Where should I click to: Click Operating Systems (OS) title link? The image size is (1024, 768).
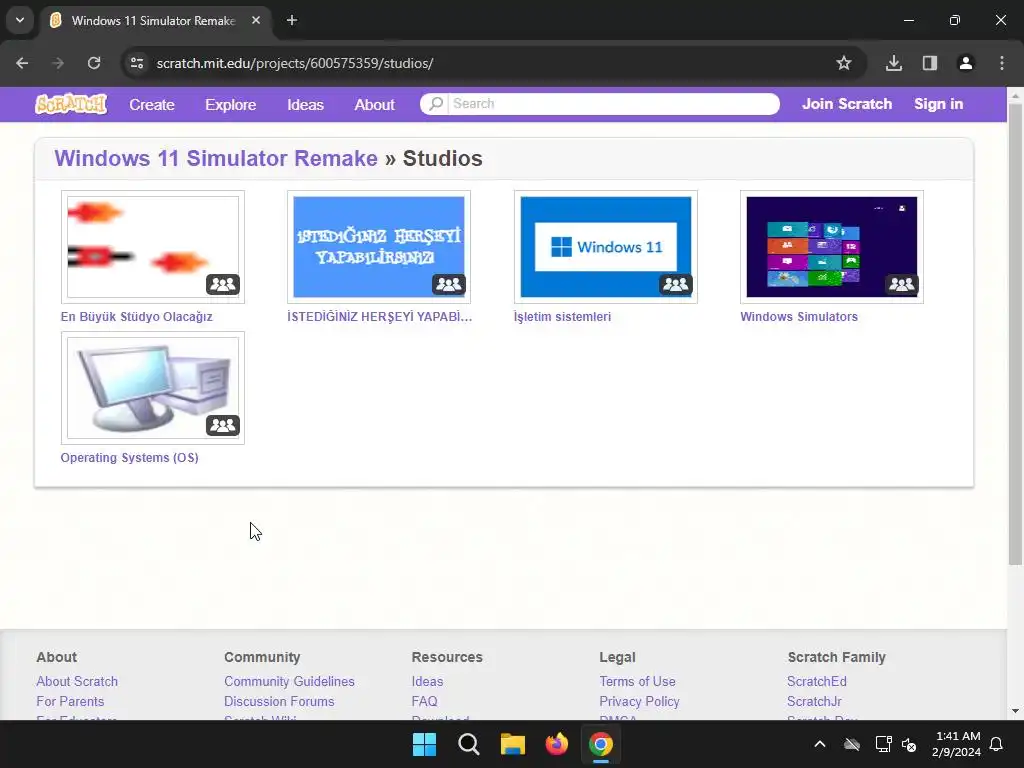(x=129, y=458)
